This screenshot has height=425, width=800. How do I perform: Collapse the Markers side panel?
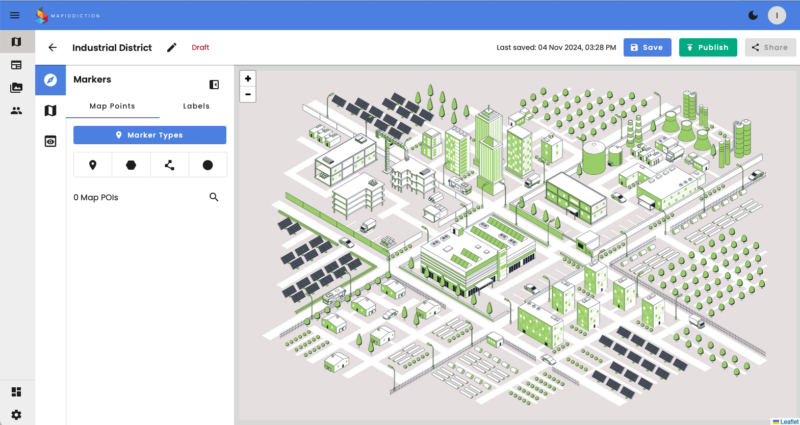tap(214, 85)
